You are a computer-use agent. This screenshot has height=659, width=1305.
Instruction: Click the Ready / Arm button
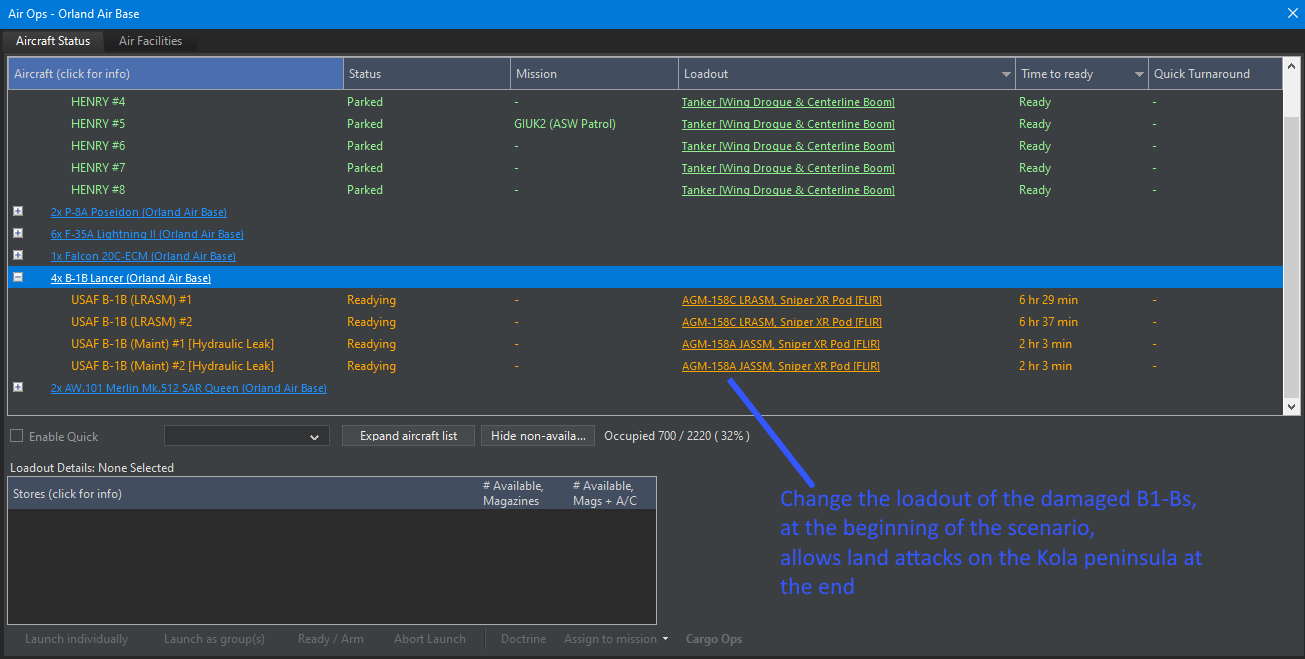coord(331,639)
